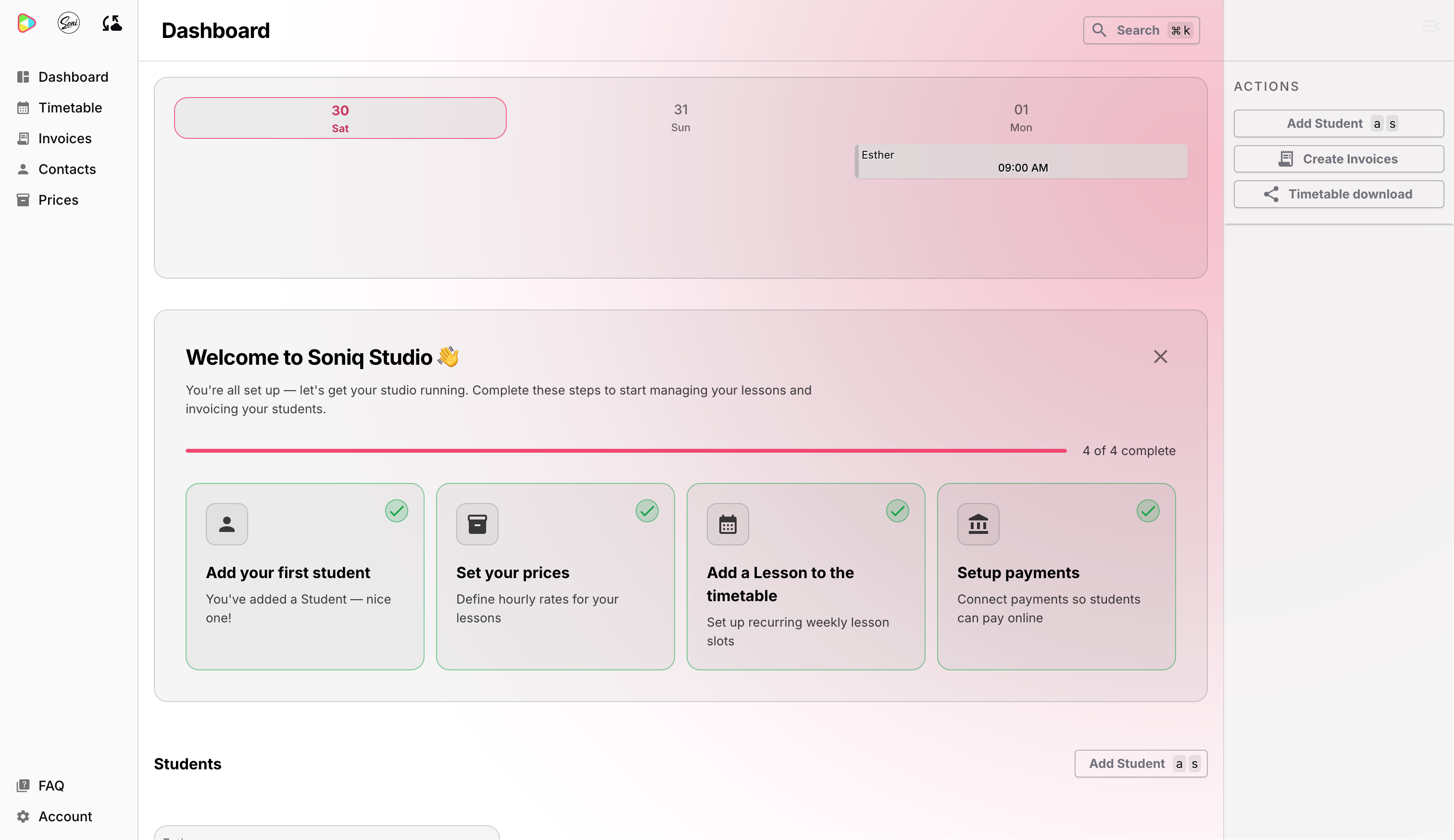1454x840 pixels.
Task: Click the Account gear icon in sidebar
Action: tap(23, 816)
